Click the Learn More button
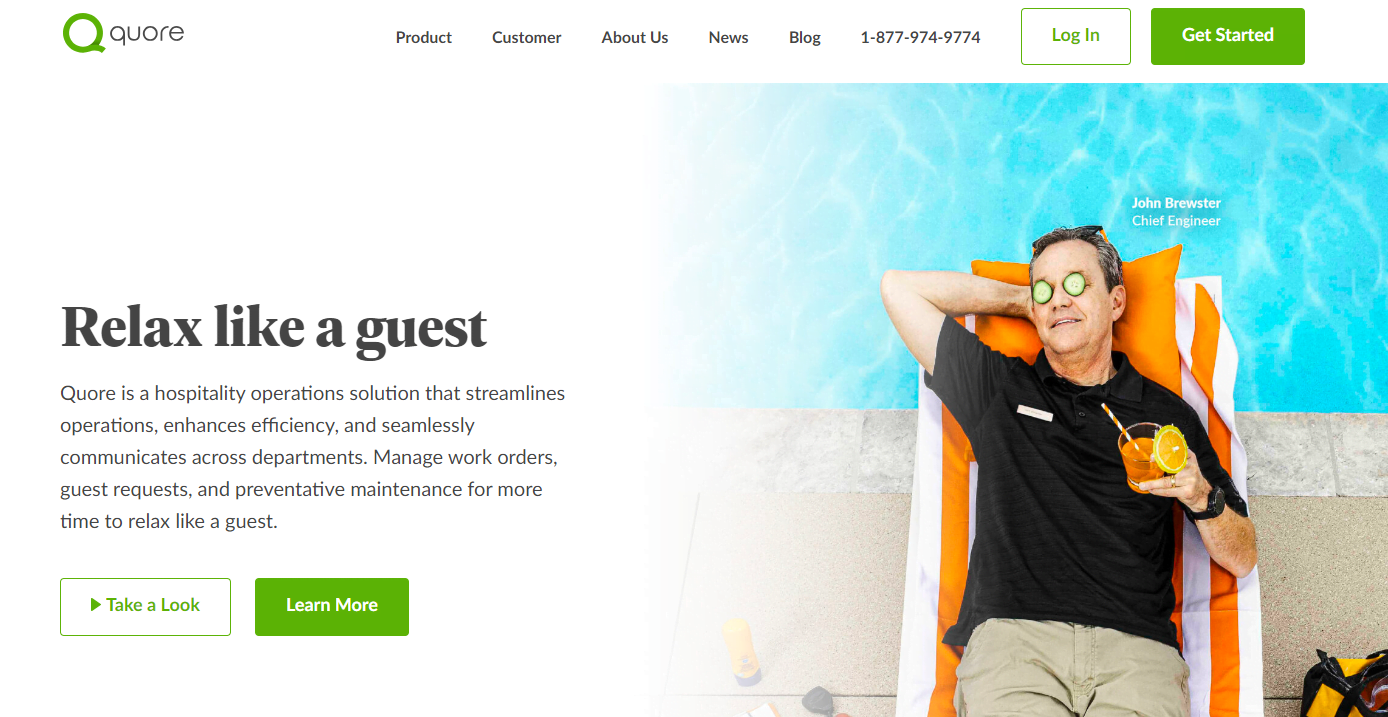1388x717 pixels. [x=332, y=606]
